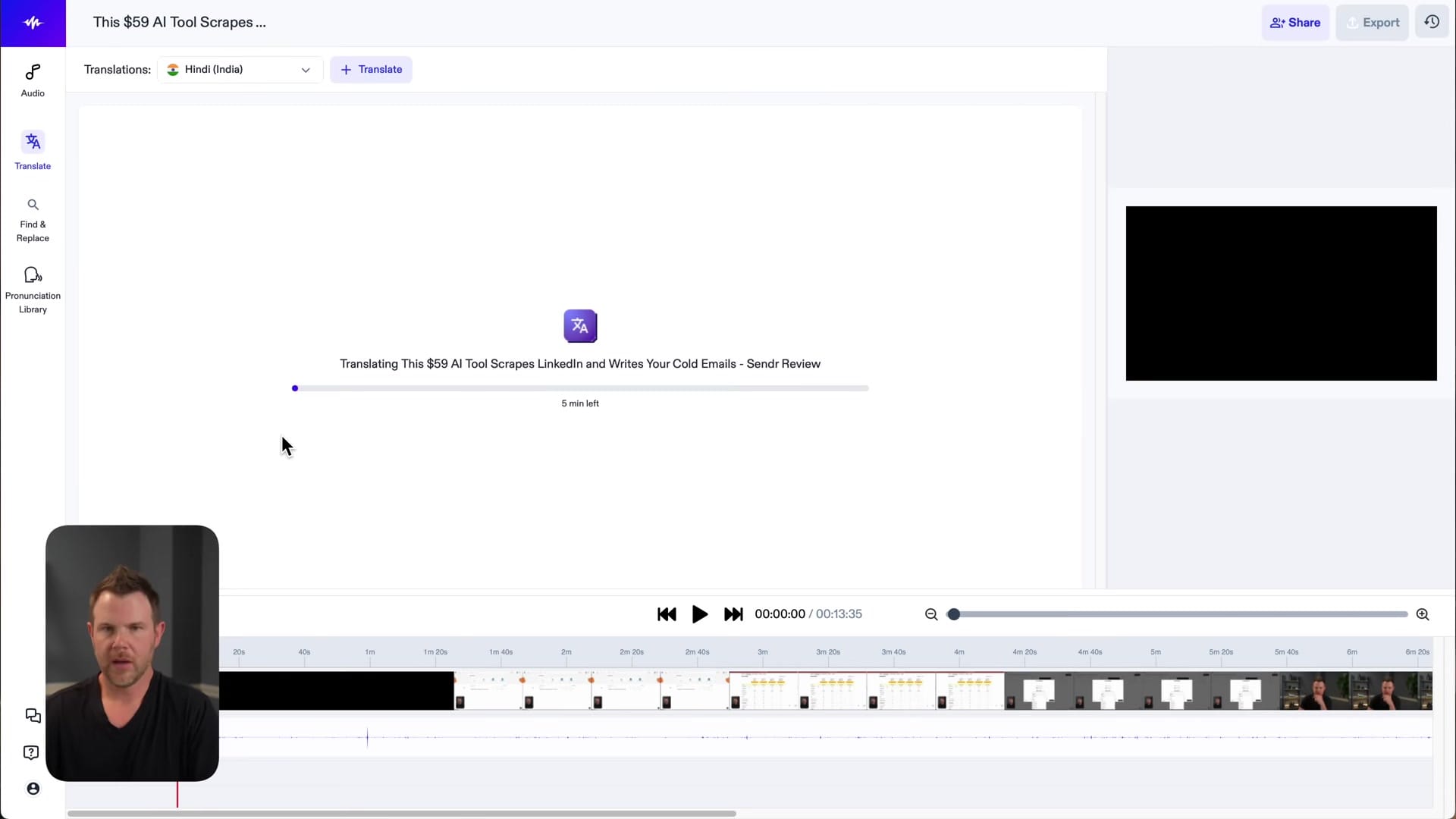Click the Share button
Screen dimensions: 1456x819
[x=1295, y=23]
